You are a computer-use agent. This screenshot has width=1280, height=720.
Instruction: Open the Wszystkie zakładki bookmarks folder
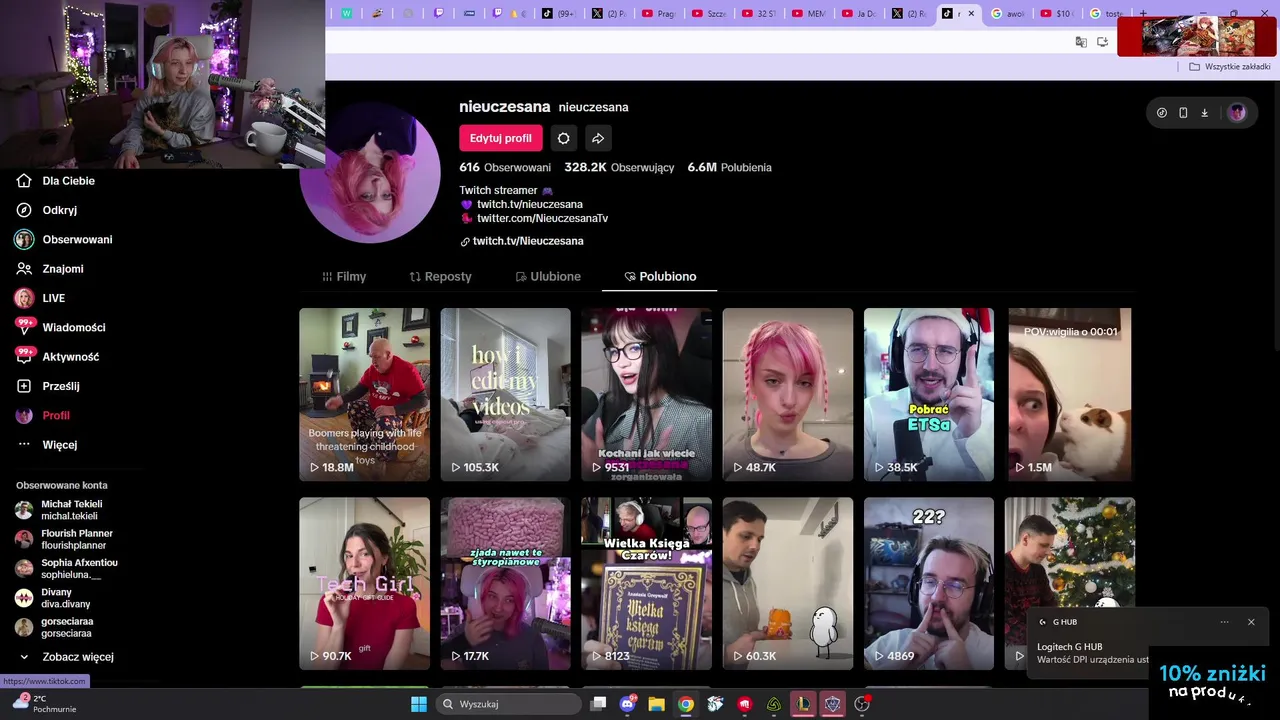click(x=1229, y=67)
